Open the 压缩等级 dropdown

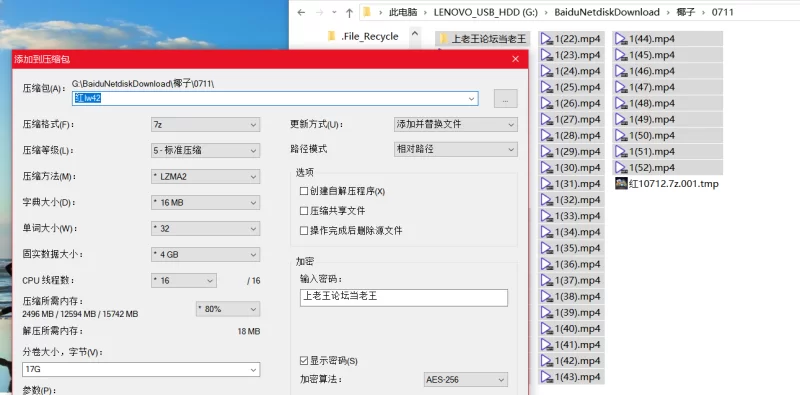coord(206,151)
